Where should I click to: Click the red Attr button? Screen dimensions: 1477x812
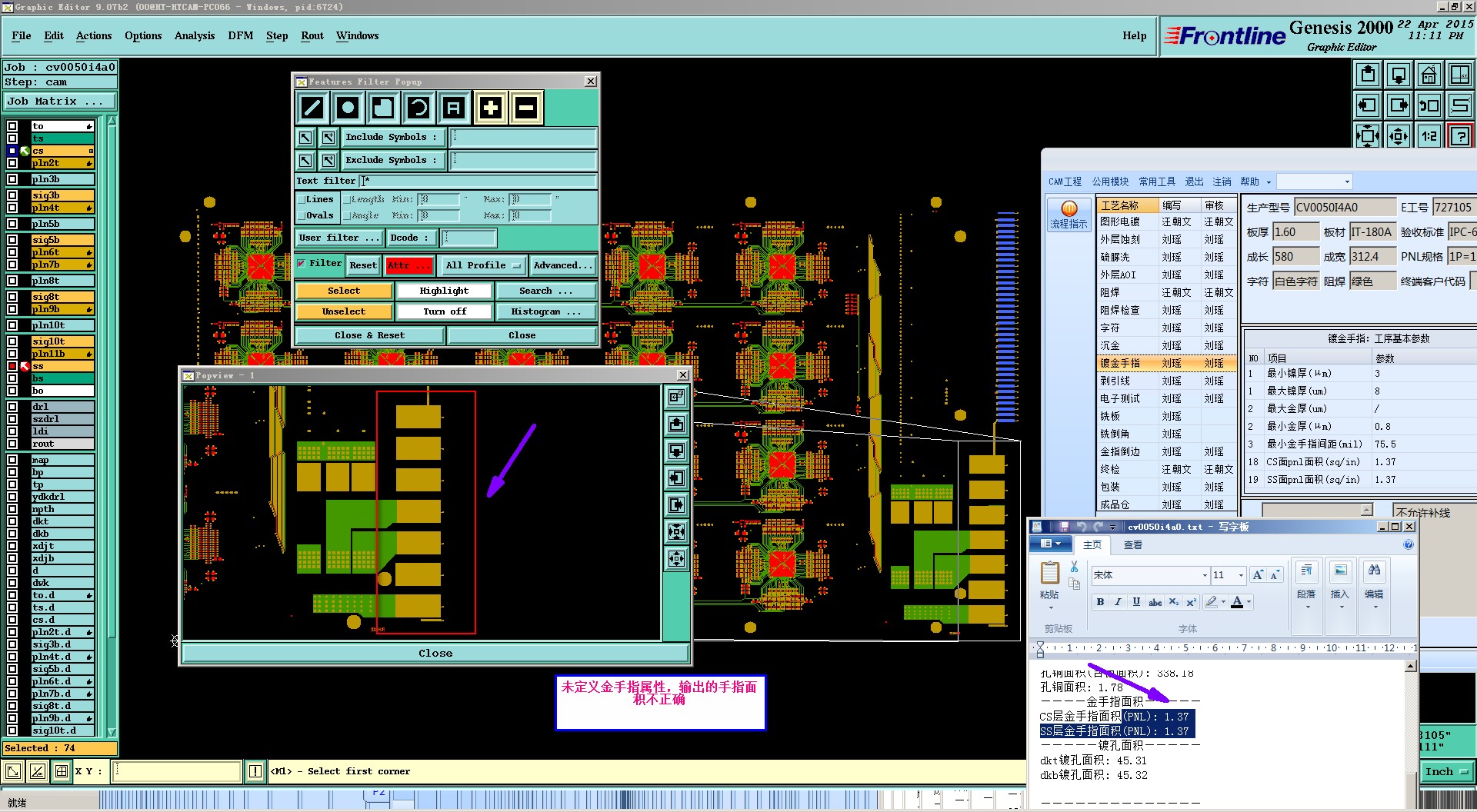(x=409, y=265)
